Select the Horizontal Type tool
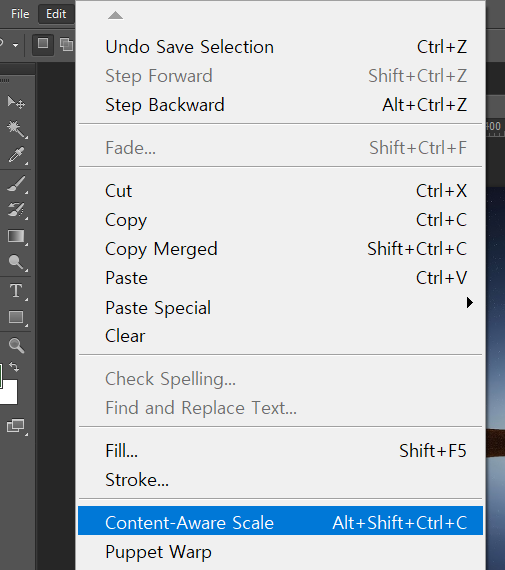505x570 pixels. (16, 291)
